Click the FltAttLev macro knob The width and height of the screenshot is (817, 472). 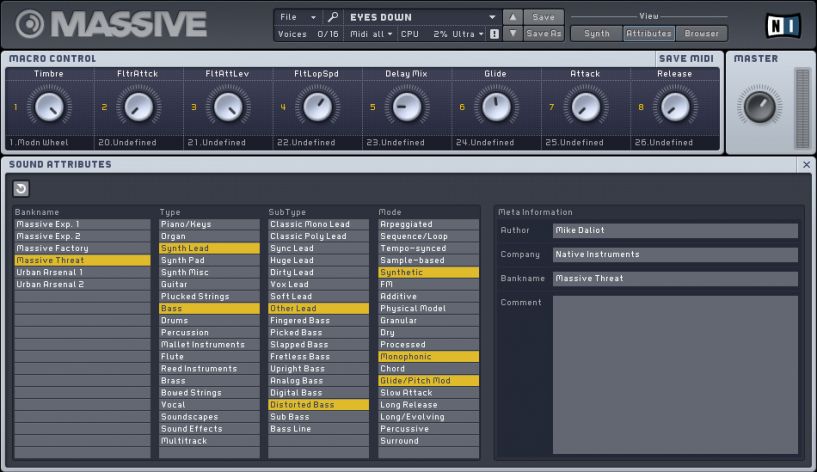(228, 107)
